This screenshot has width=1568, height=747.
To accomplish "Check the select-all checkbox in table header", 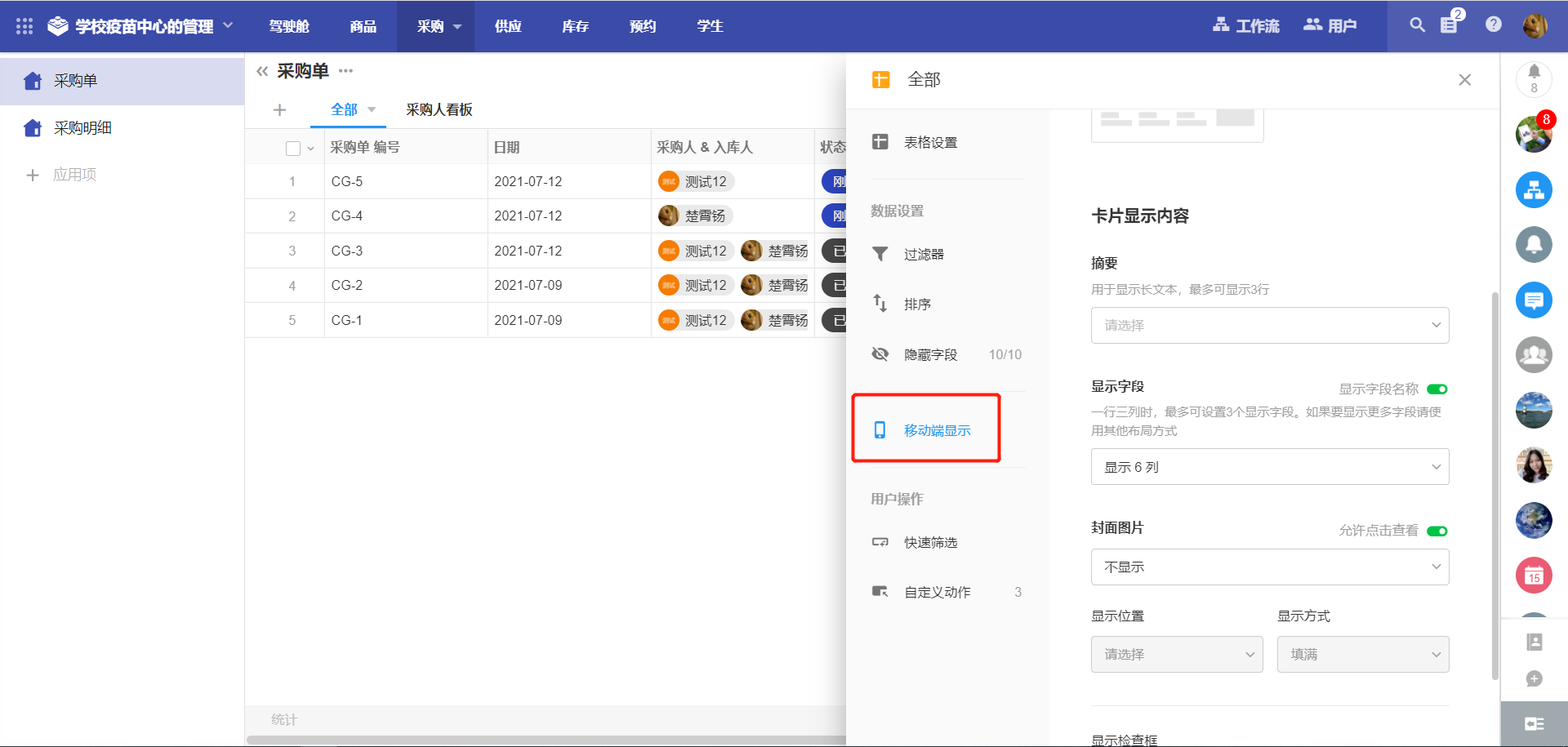I will pyautogui.click(x=293, y=149).
